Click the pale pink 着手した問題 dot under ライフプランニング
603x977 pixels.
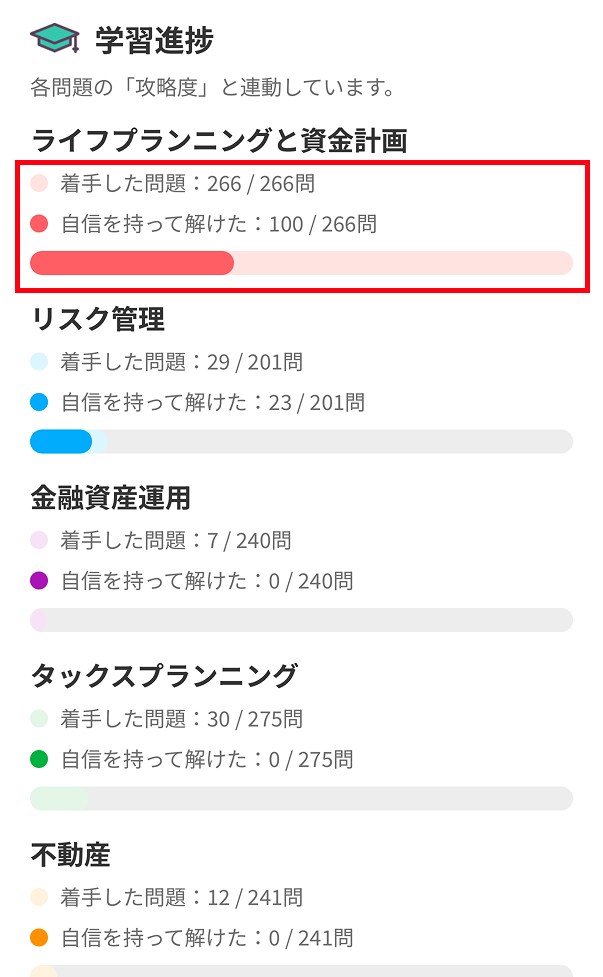pos(40,184)
